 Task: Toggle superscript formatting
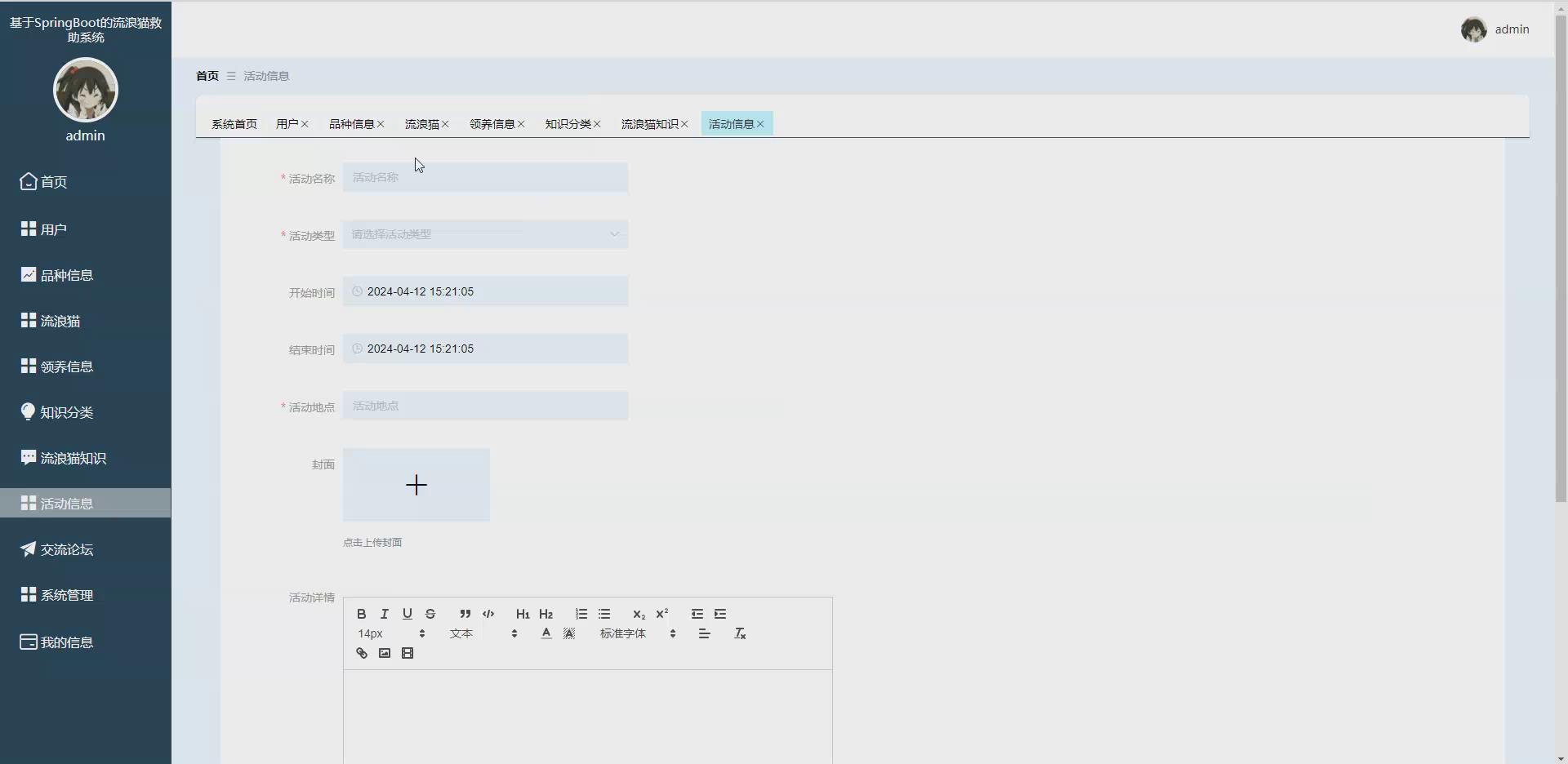click(662, 614)
